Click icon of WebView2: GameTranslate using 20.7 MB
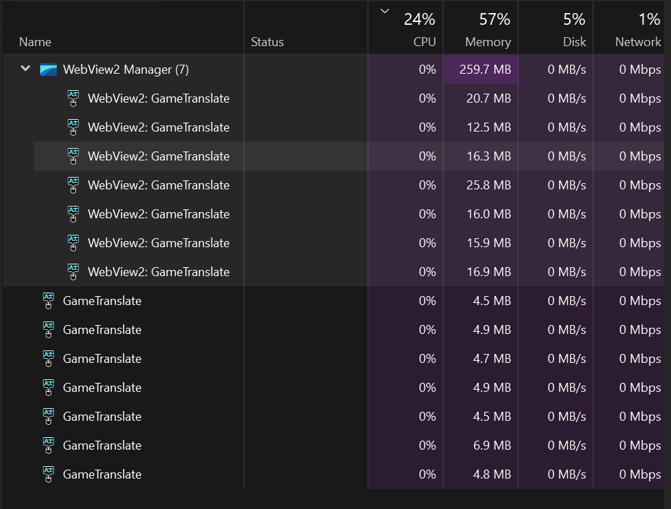The height and width of the screenshot is (509, 671). 73,98
